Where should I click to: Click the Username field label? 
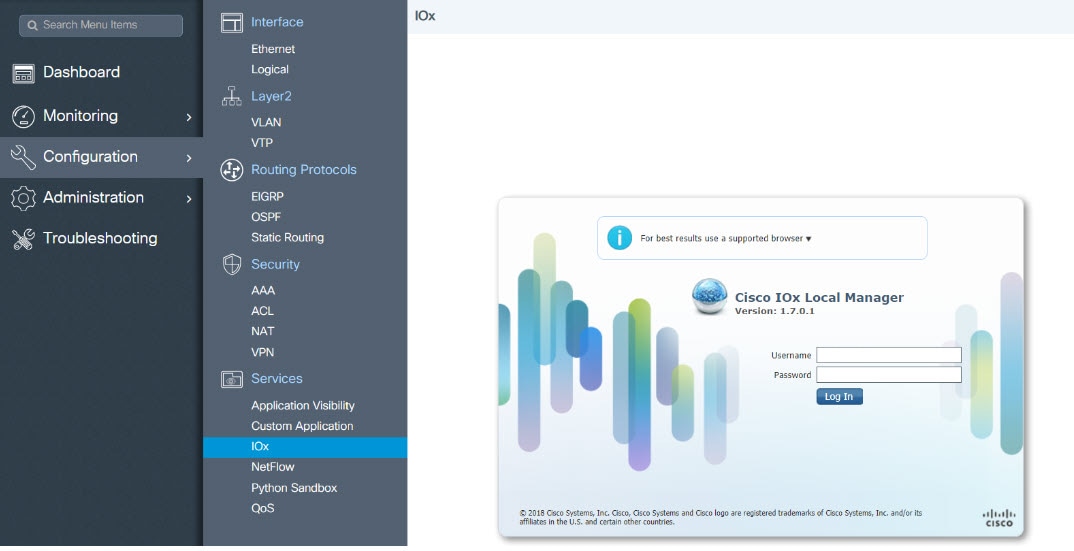click(x=791, y=356)
